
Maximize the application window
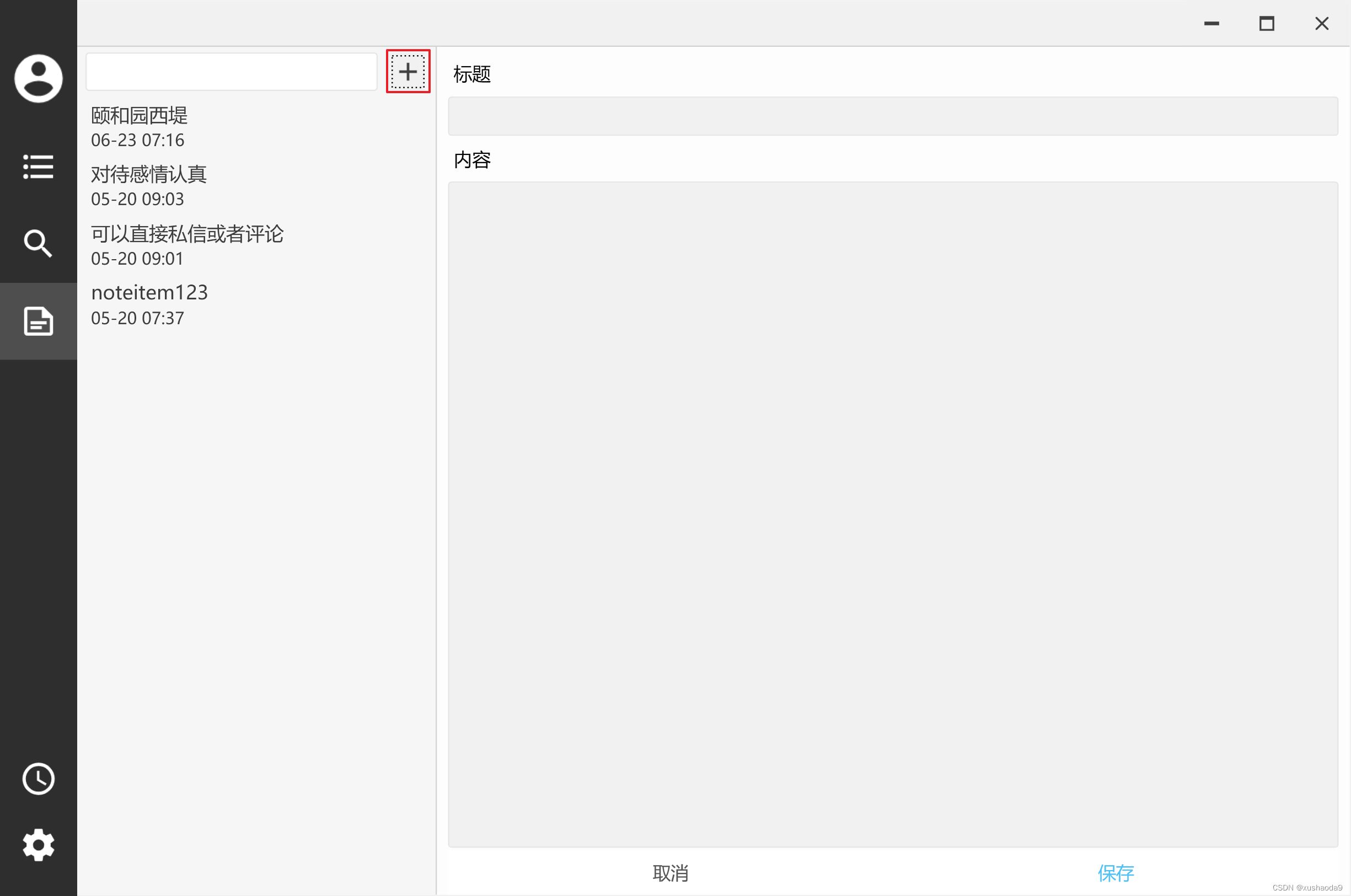click(1267, 23)
